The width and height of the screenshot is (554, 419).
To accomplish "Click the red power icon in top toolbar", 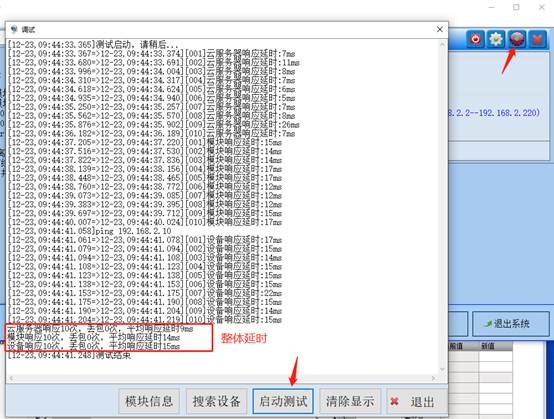I will click(475, 39).
